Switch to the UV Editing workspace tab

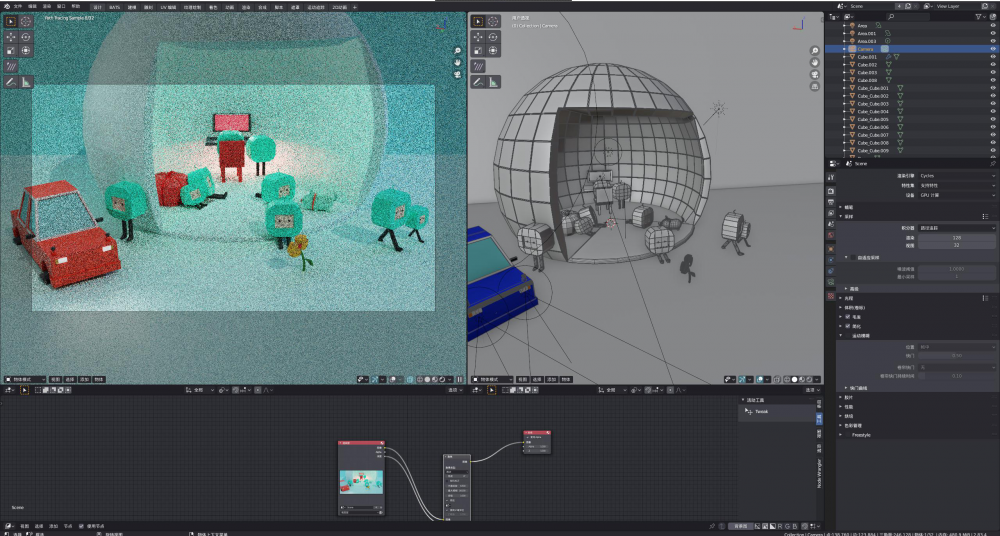168,7
